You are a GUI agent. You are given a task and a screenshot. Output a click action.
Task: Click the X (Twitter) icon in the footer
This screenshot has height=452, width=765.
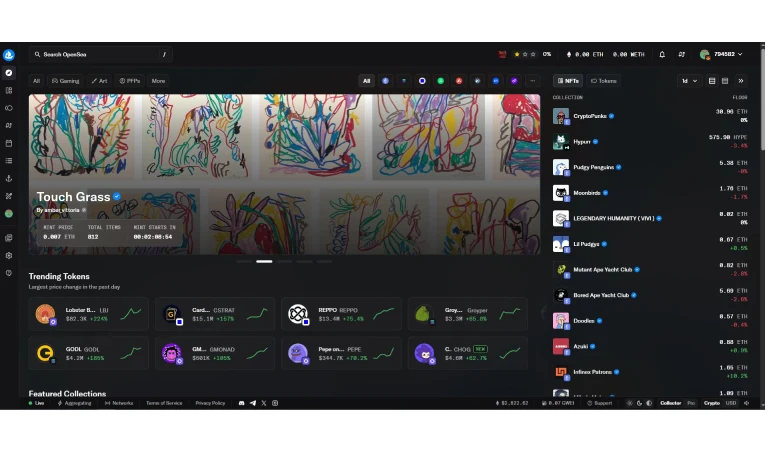(x=264, y=403)
